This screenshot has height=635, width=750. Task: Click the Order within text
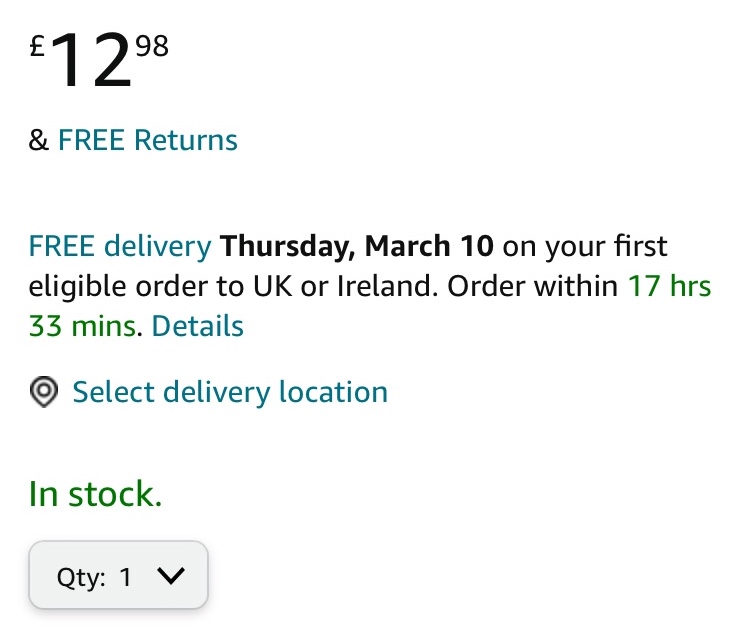pos(532,287)
